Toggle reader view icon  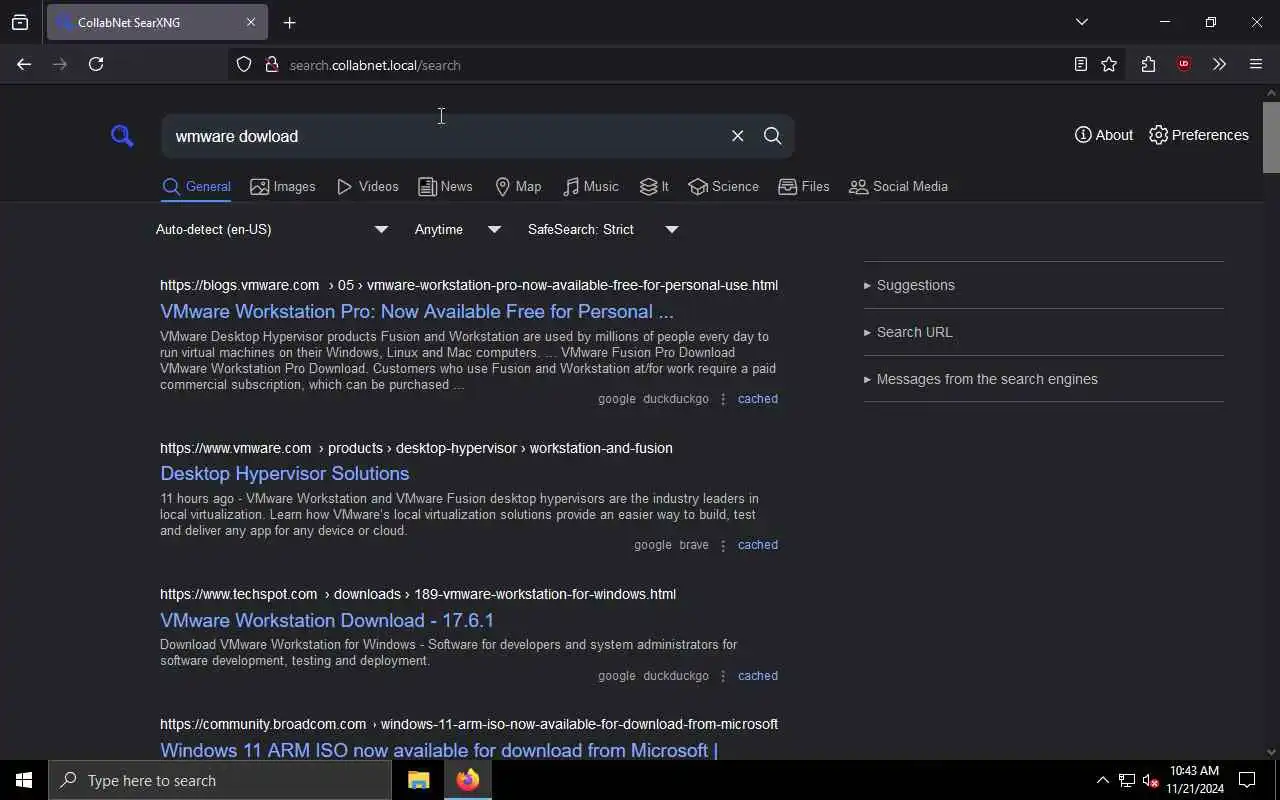1081,64
